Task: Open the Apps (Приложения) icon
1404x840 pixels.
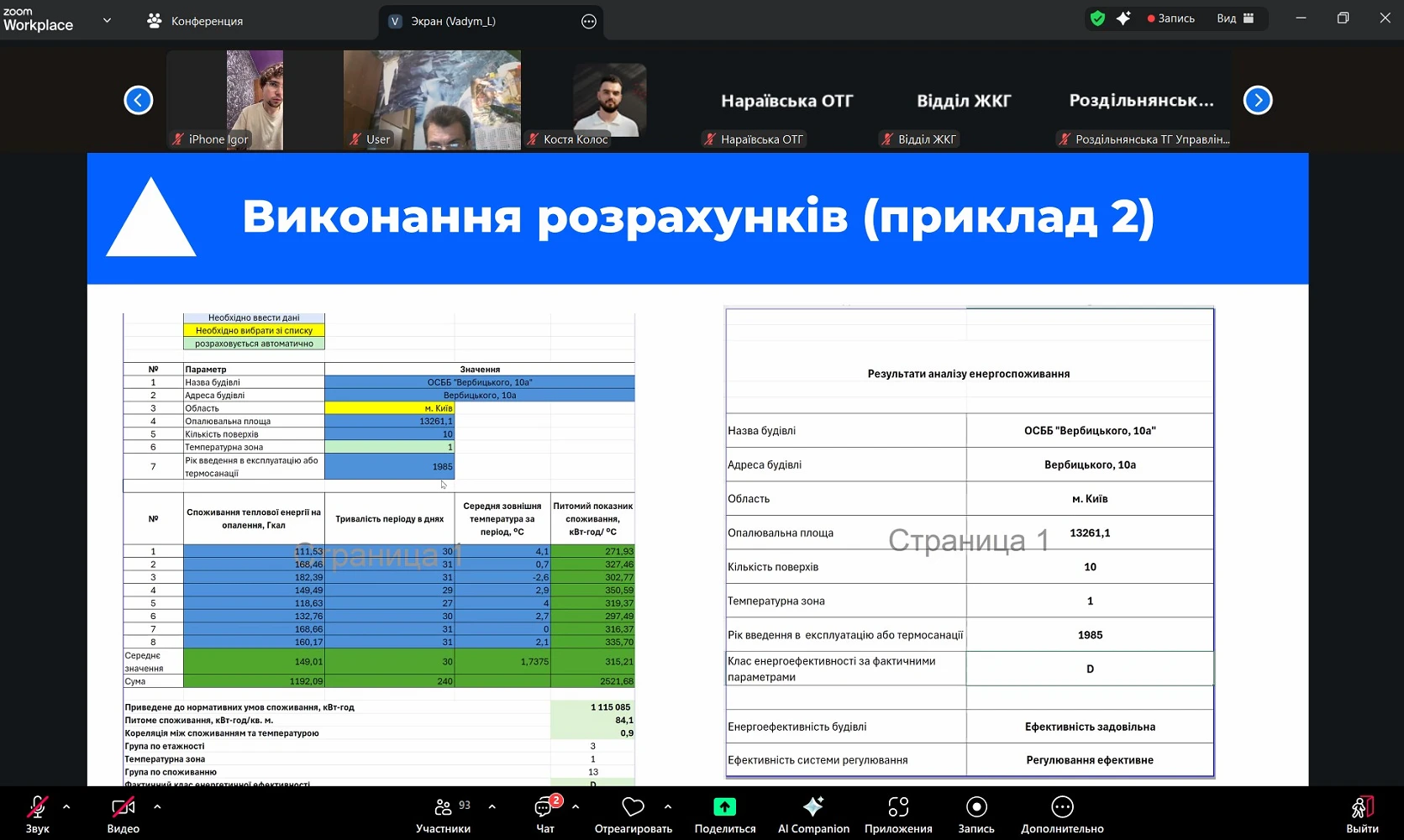Action: click(x=898, y=807)
